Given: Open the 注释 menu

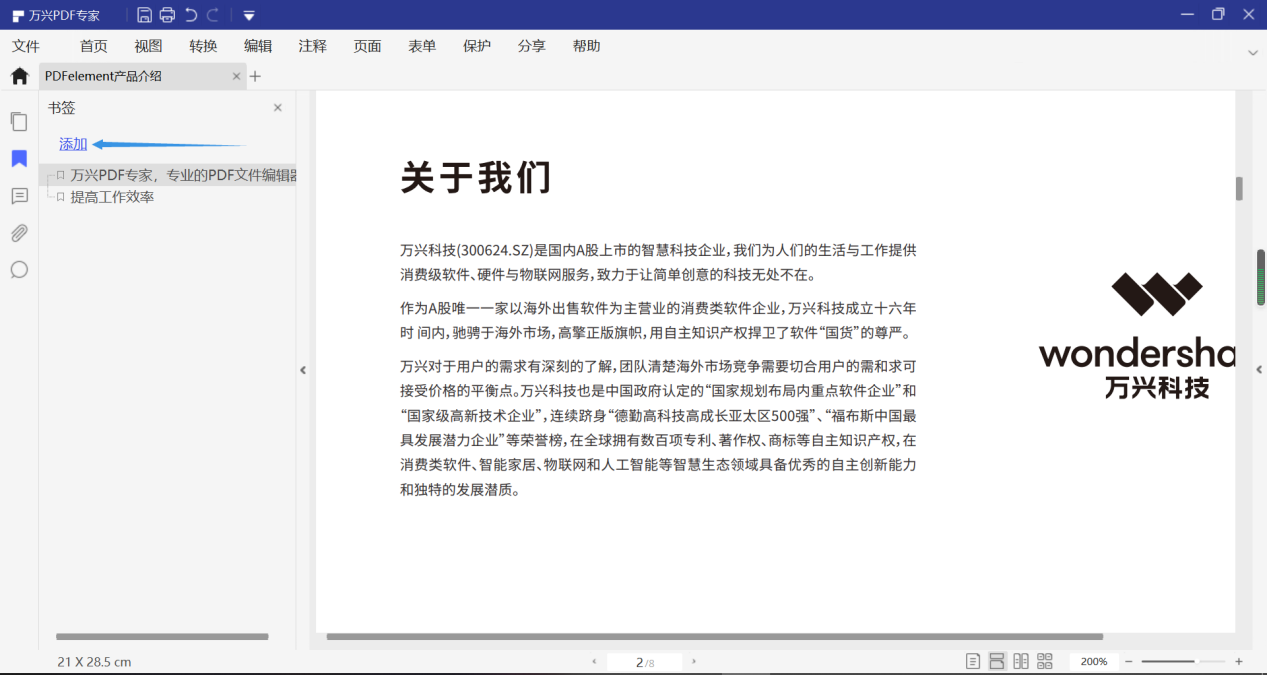Looking at the screenshot, I should 312,46.
